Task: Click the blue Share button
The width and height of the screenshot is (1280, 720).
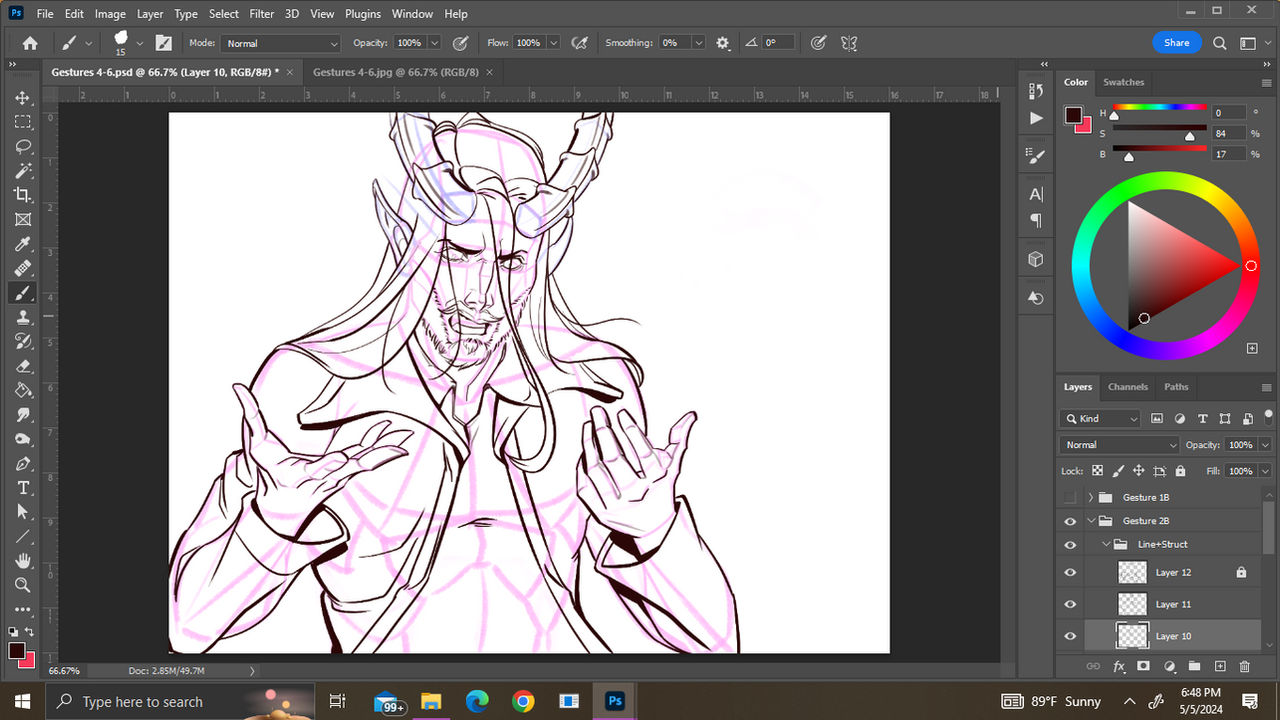Action: tap(1176, 42)
